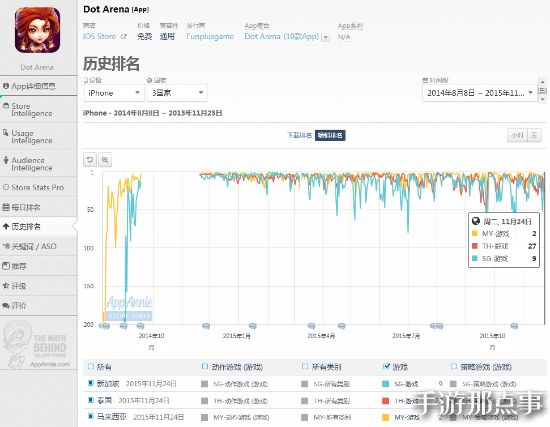
Task: Click the gray TH-所有类别 swatch
Action: pyautogui.click(x=304, y=401)
